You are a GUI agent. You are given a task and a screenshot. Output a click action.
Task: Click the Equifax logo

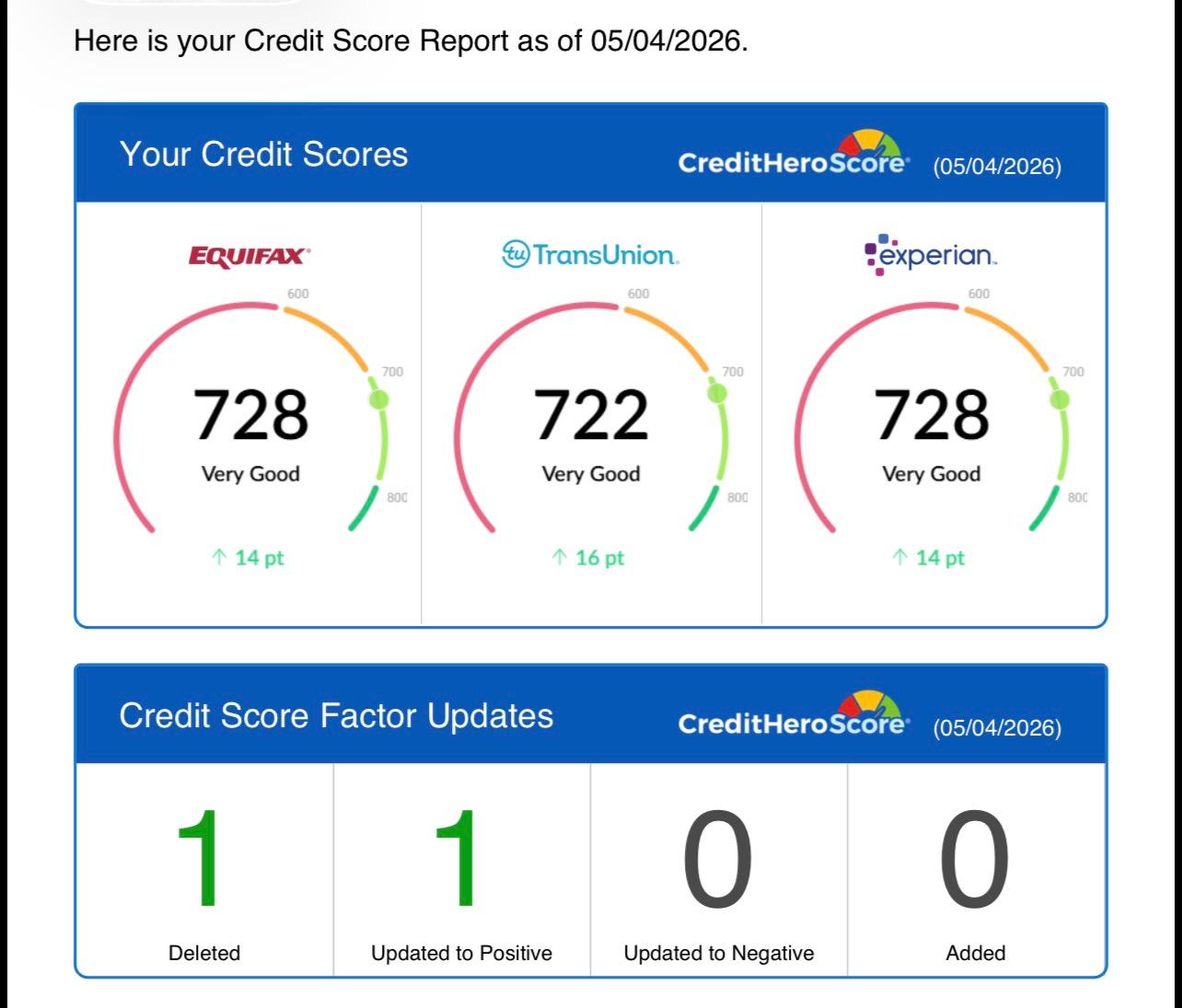pyautogui.click(x=249, y=256)
